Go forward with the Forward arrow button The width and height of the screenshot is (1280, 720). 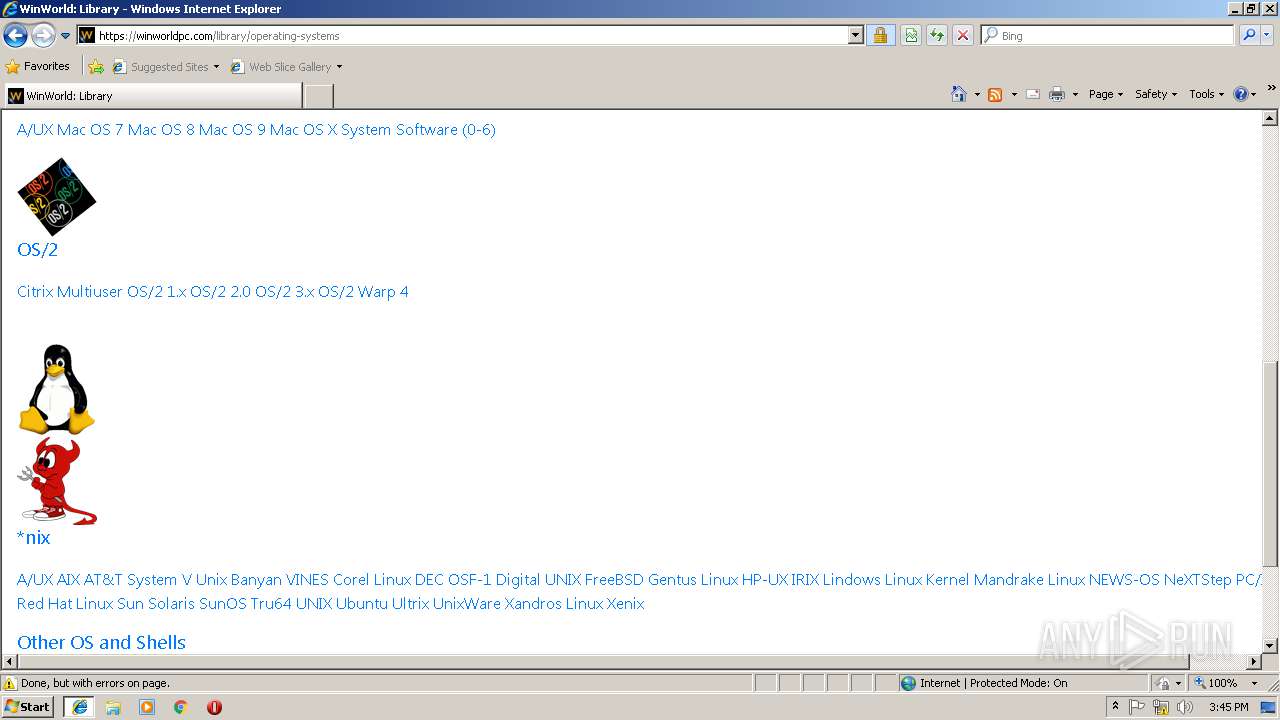click(43, 36)
